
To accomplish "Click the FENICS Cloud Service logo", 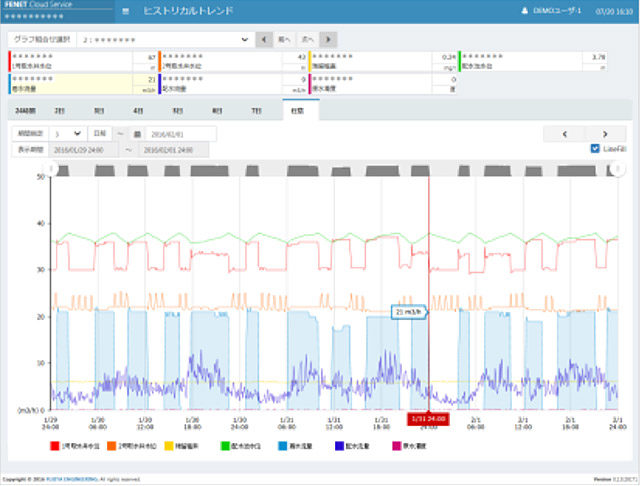I will [x=38, y=4].
